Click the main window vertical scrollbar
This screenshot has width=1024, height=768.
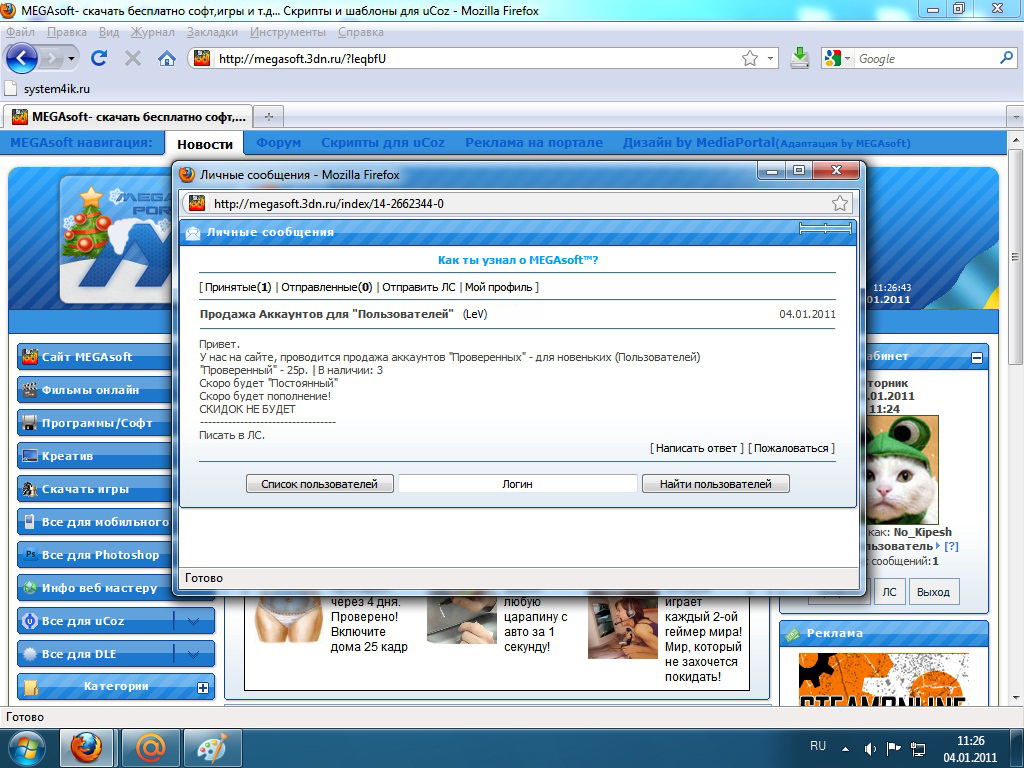tap(1016, 255)
